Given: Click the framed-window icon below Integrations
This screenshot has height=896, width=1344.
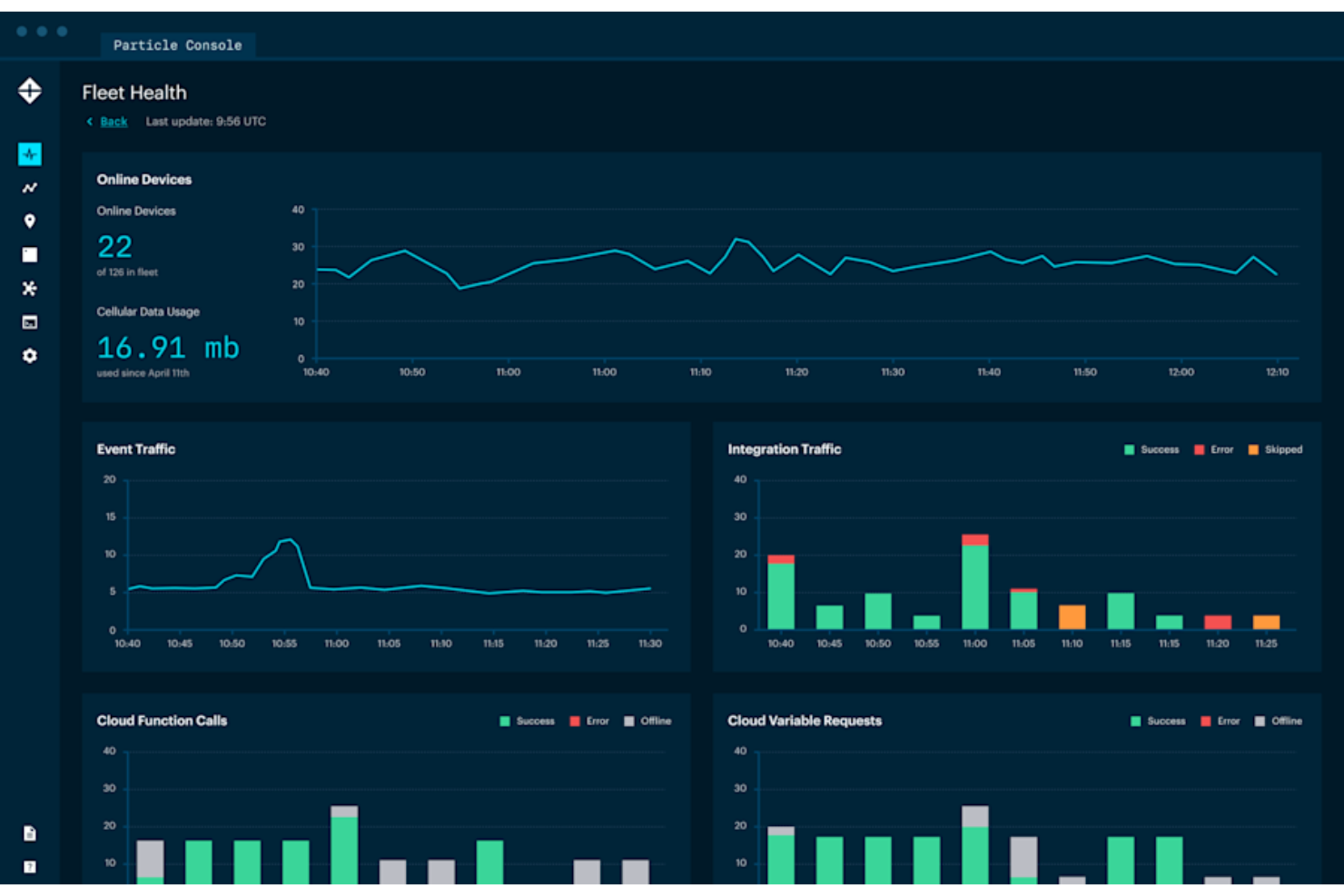Looking at the screenshot, I should [x=30, y=322].
